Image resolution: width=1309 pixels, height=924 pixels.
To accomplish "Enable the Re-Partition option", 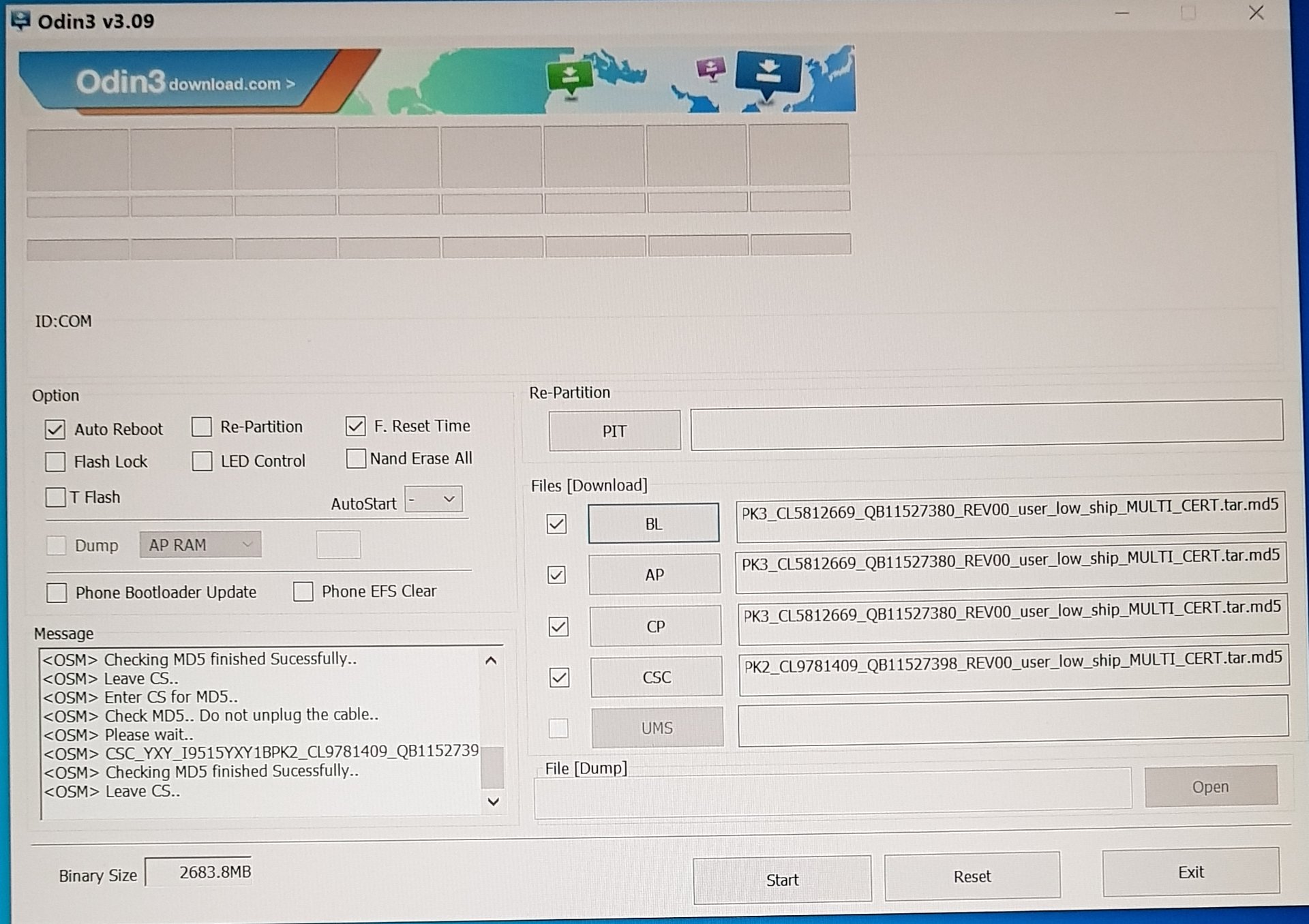I will [x=202, y=427].
